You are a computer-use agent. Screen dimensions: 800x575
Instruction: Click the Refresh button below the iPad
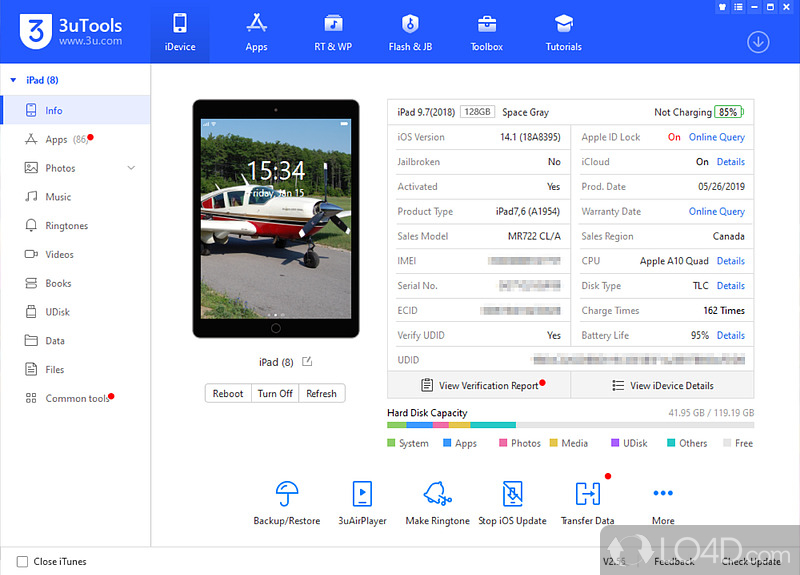coord(321,393)
